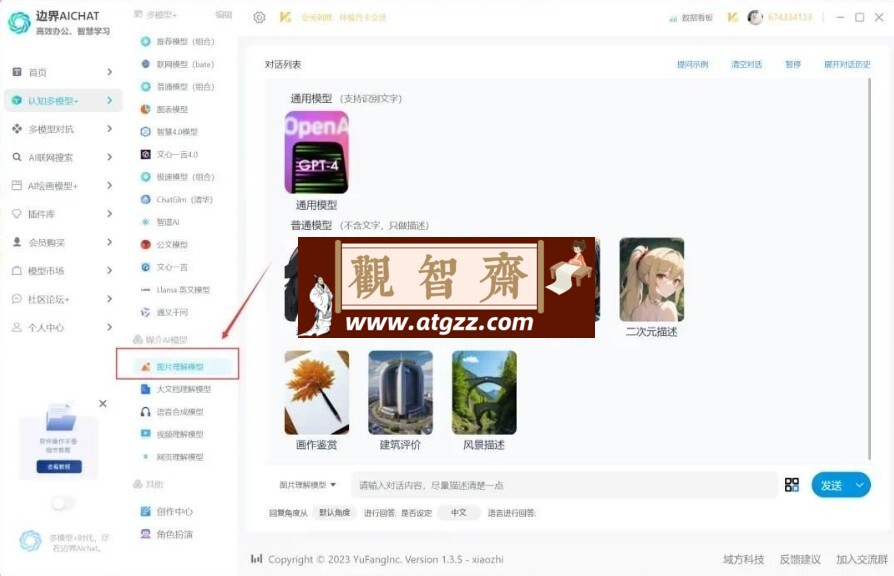Select the 联网模型 (bate) globe icon
This screenshot has width=894, height=576.
(x=145, y=64)
